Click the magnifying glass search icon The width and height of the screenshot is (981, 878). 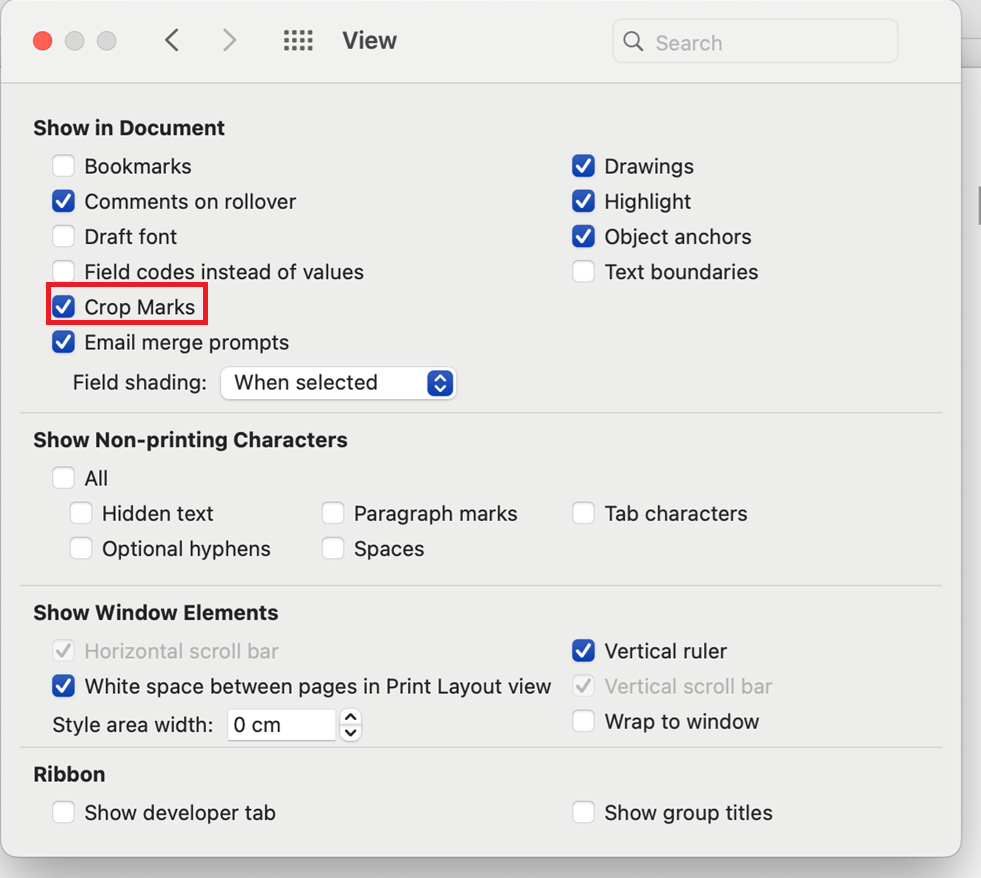[633, 42]
